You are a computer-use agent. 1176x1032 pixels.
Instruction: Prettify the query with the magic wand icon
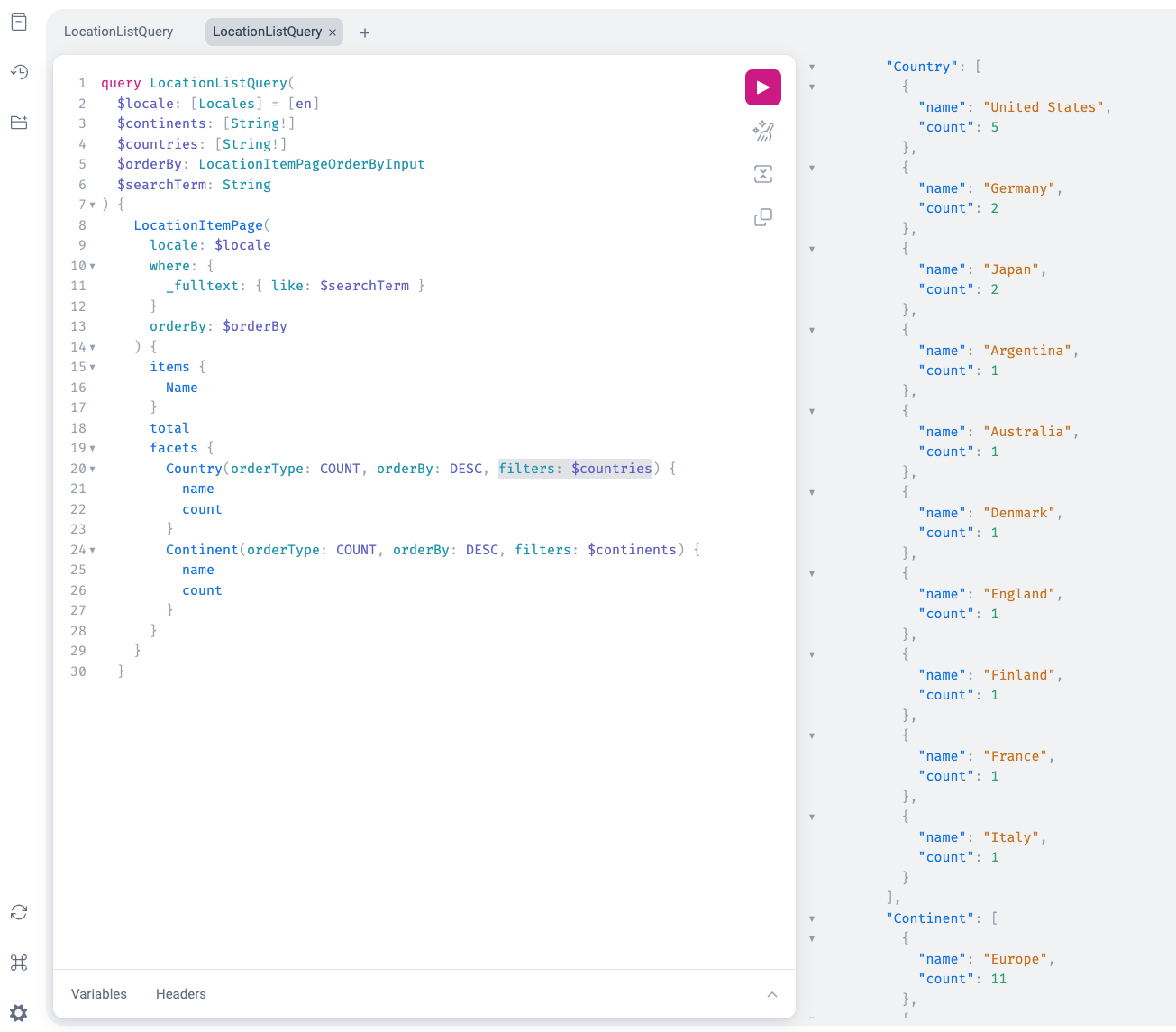762,132
